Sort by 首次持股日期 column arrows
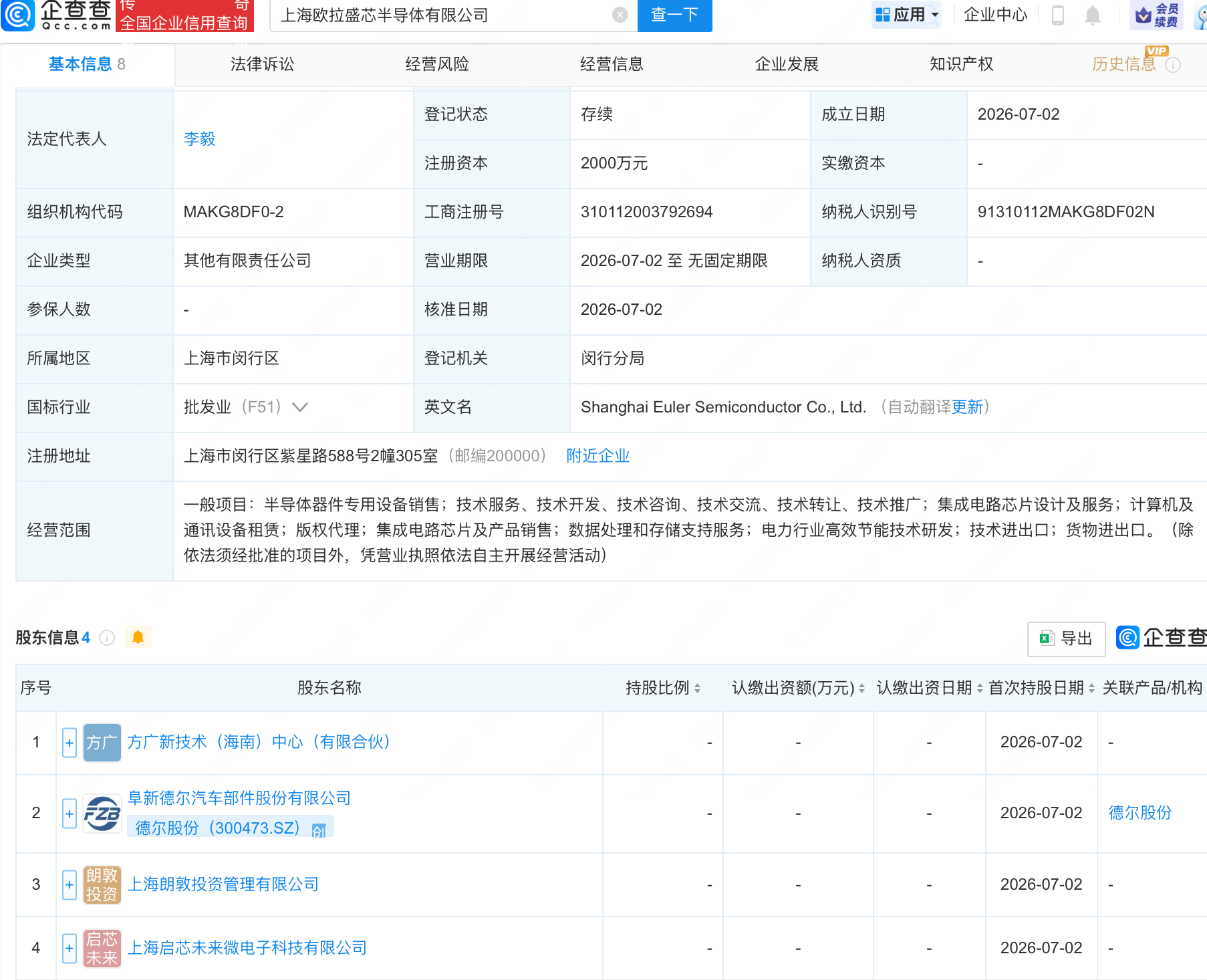Image resolution: width=1207 pixels, height=980 pixels. [1091, 689]
